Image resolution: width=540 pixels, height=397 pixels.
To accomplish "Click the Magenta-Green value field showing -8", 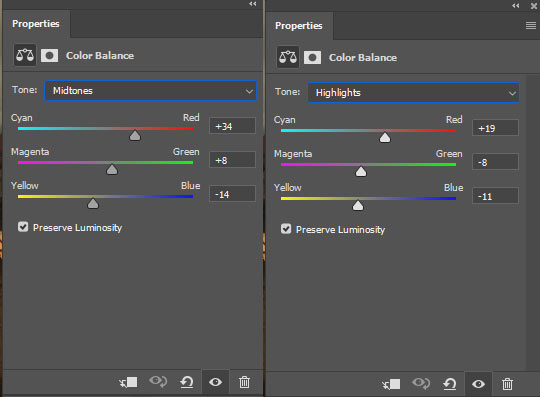I will point(495,162).
